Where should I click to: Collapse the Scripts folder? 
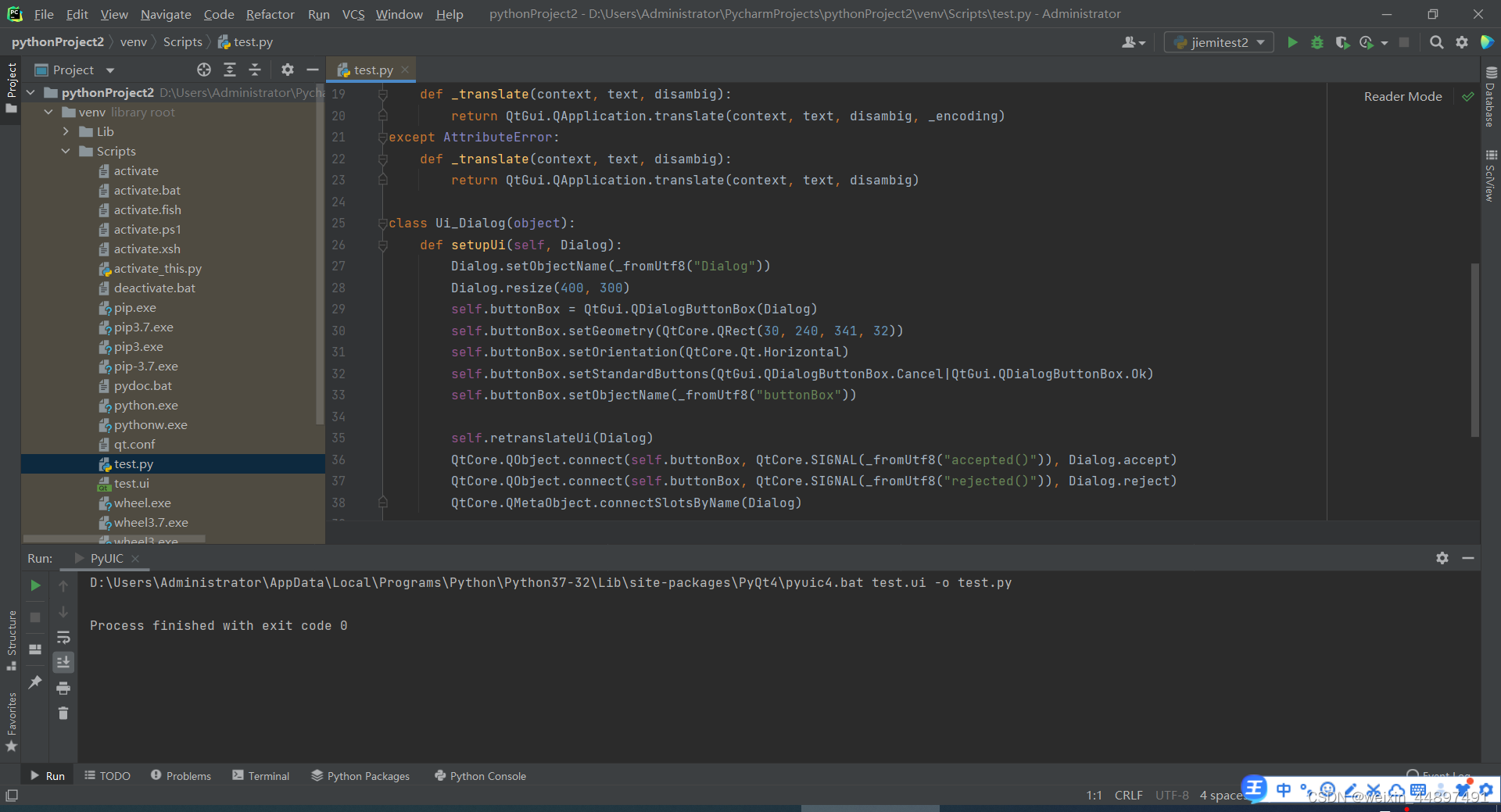[x=66, y=151]
